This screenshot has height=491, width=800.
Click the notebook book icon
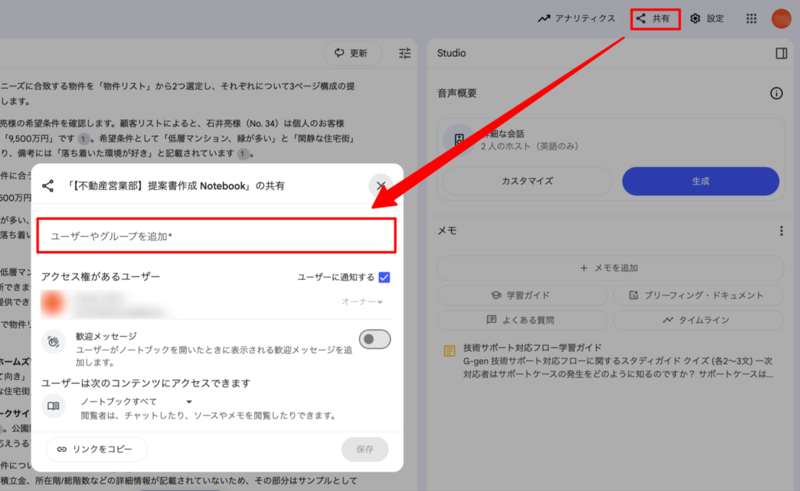point(54,406)
